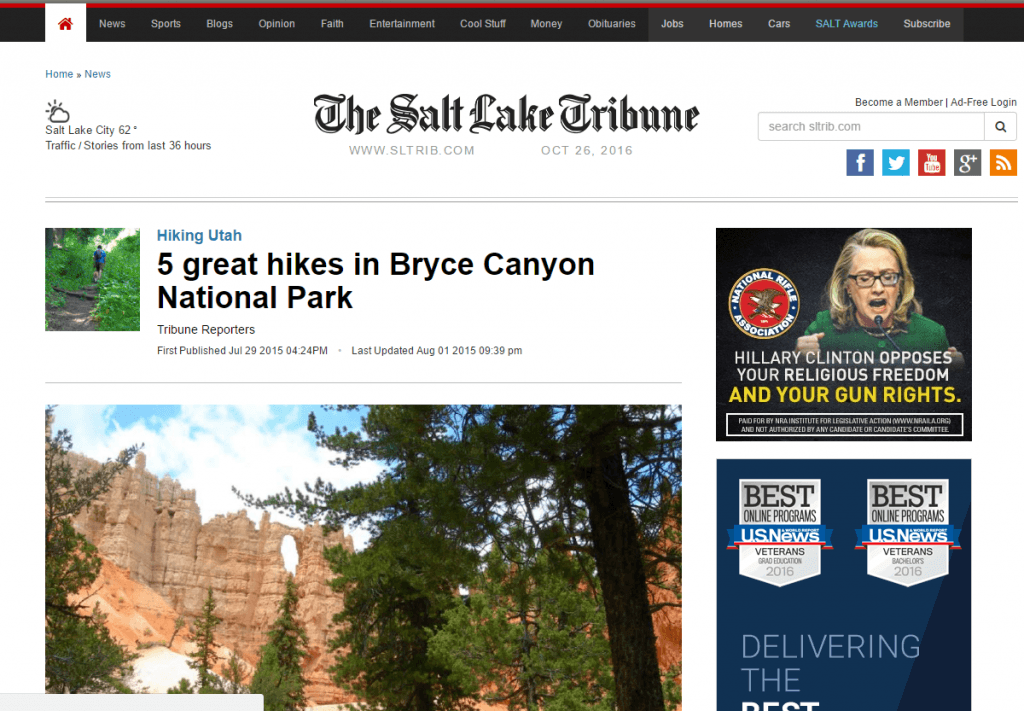Go to the Jobs section
Screen dimensions: 1024x711
(673, 24)
